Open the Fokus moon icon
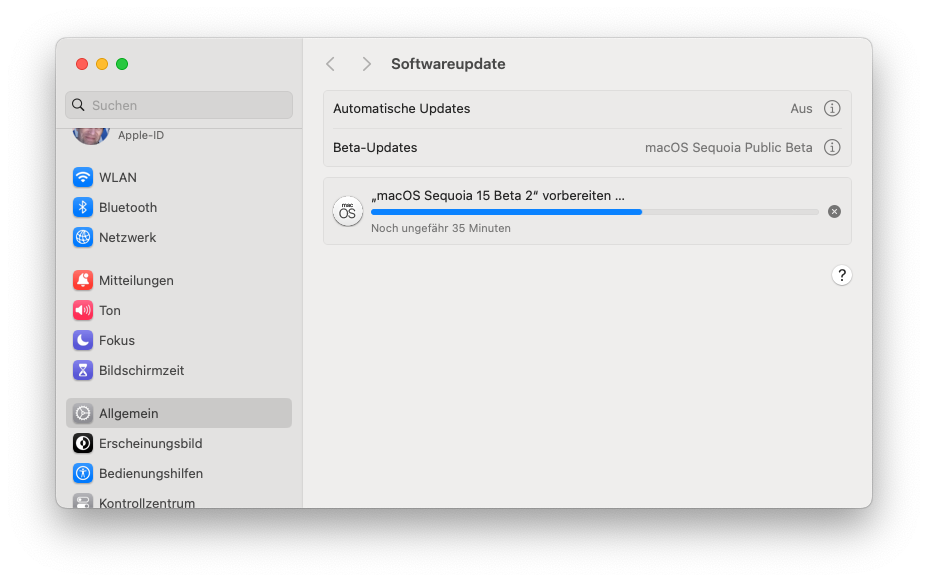The width and height of the screenshot is (928, 582). tap(83, 340)
